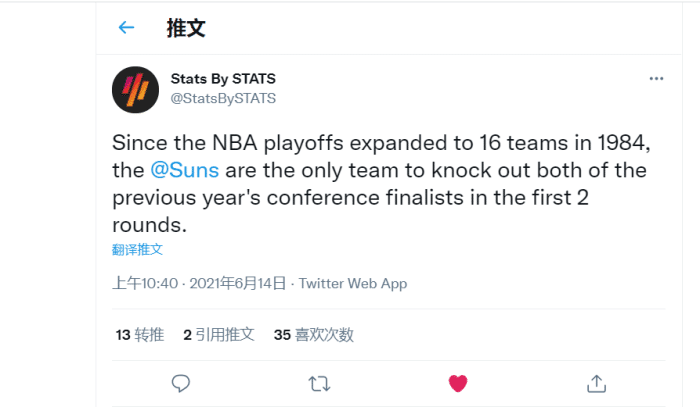View the 35 喜欢次数 likes list
The height and width of the screenshot is (407, 700).
[314, 335]
